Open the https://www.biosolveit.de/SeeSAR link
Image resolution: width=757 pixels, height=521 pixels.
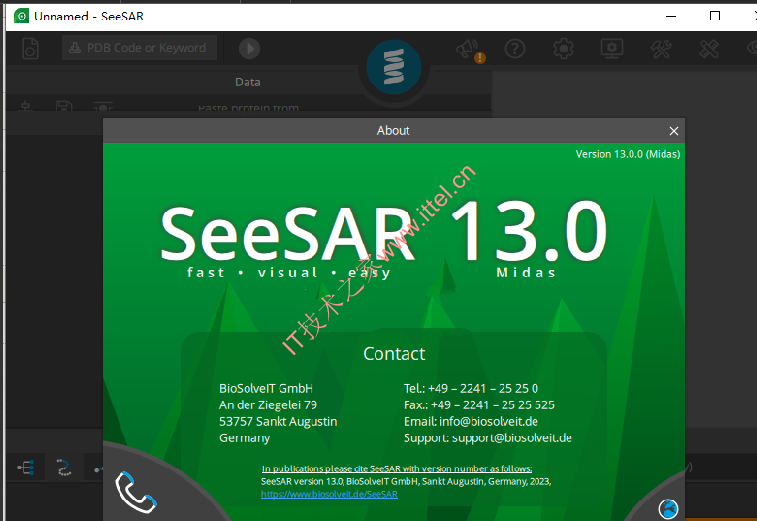(329, 494)
